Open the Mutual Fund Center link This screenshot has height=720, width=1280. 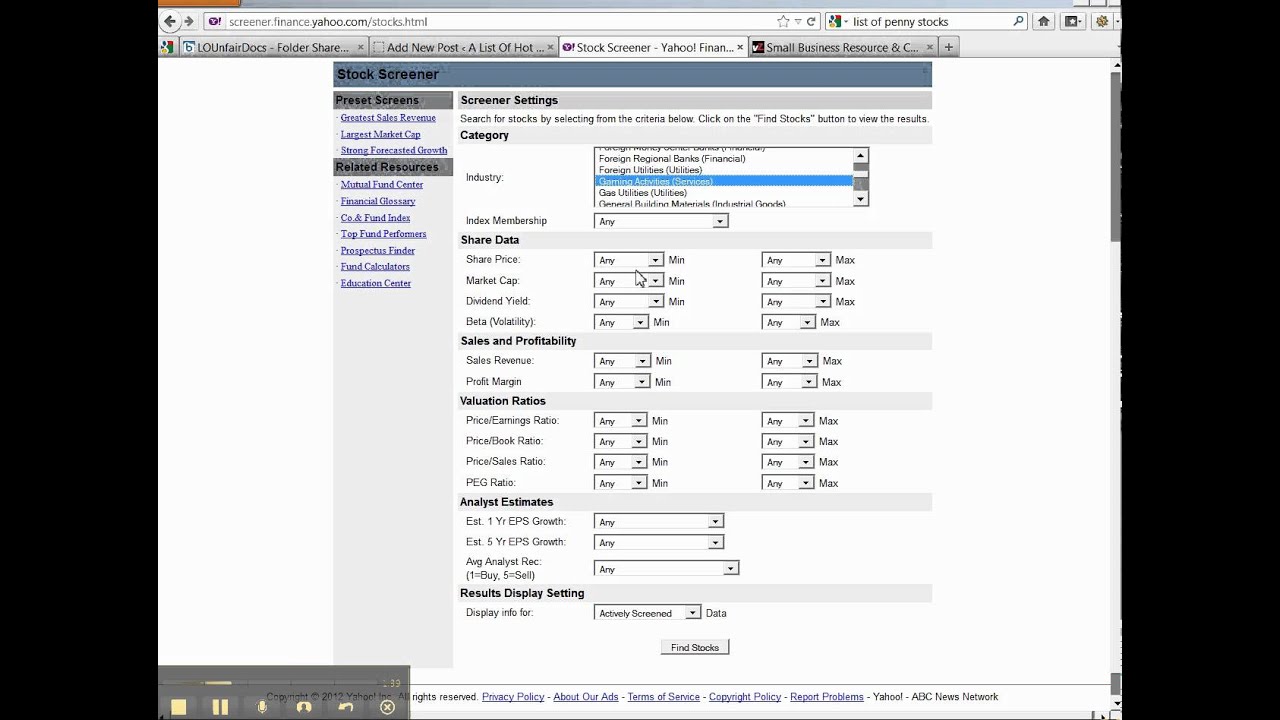point(382,185)
